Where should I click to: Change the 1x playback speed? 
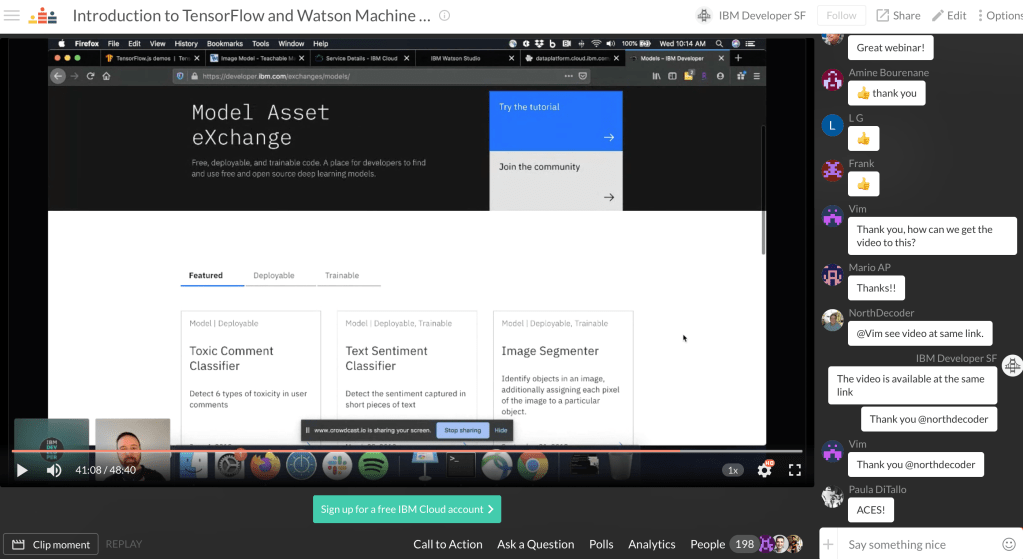click(x=733, y=470)
